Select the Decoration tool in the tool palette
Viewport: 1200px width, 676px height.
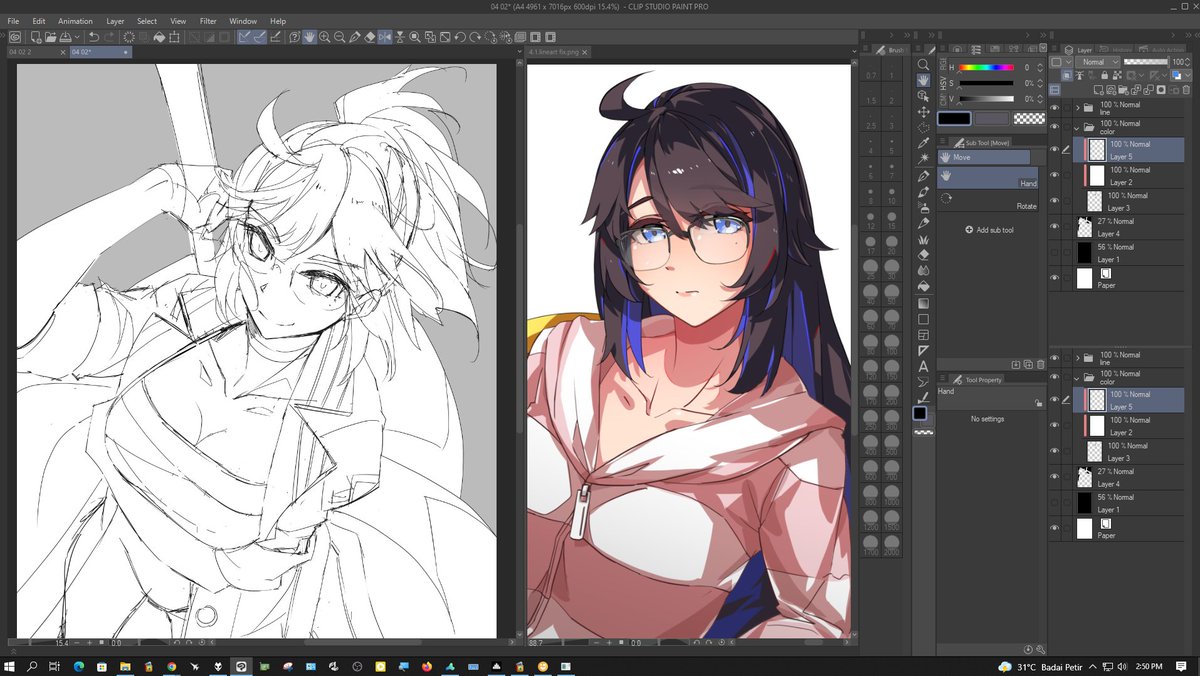coord(923,240)
